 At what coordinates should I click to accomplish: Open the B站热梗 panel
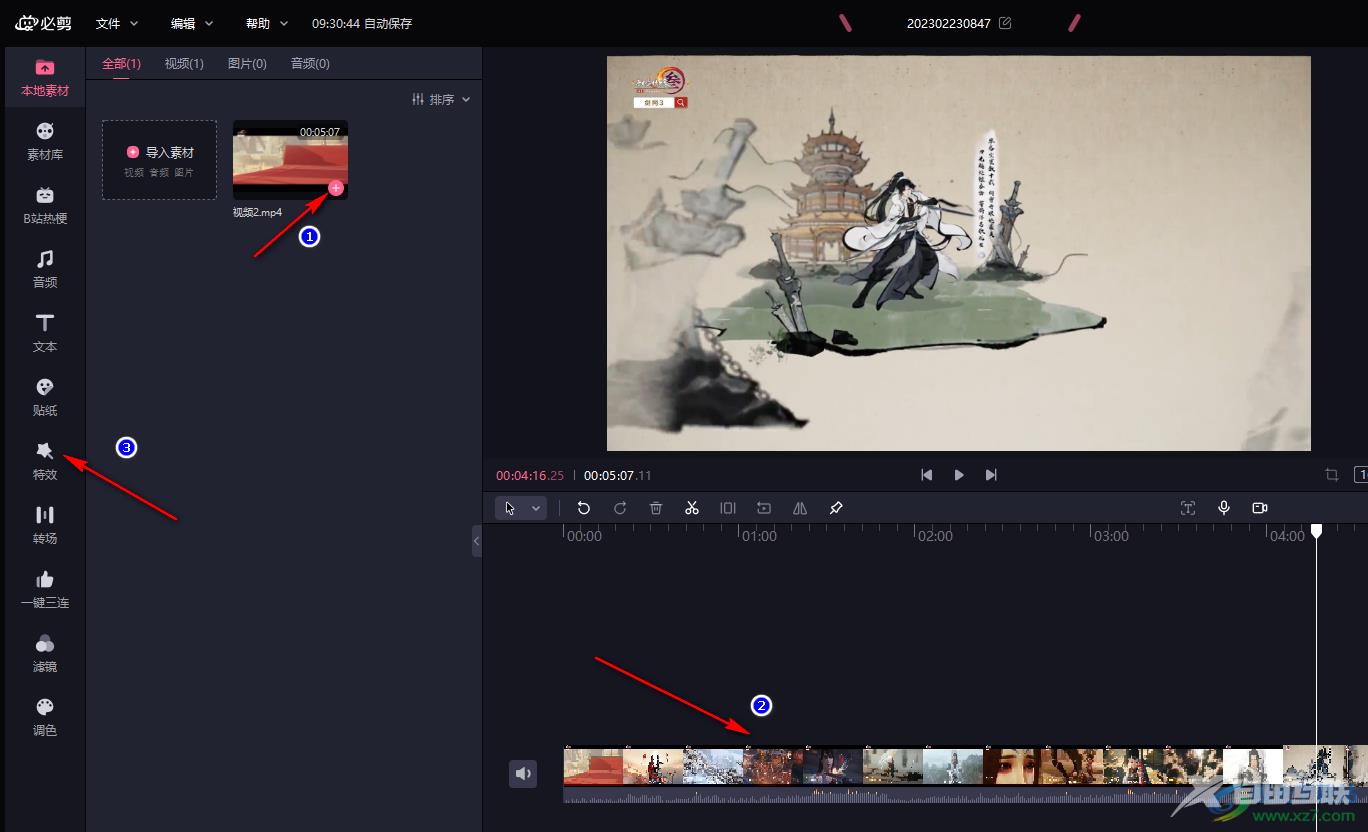coord(45,206)
